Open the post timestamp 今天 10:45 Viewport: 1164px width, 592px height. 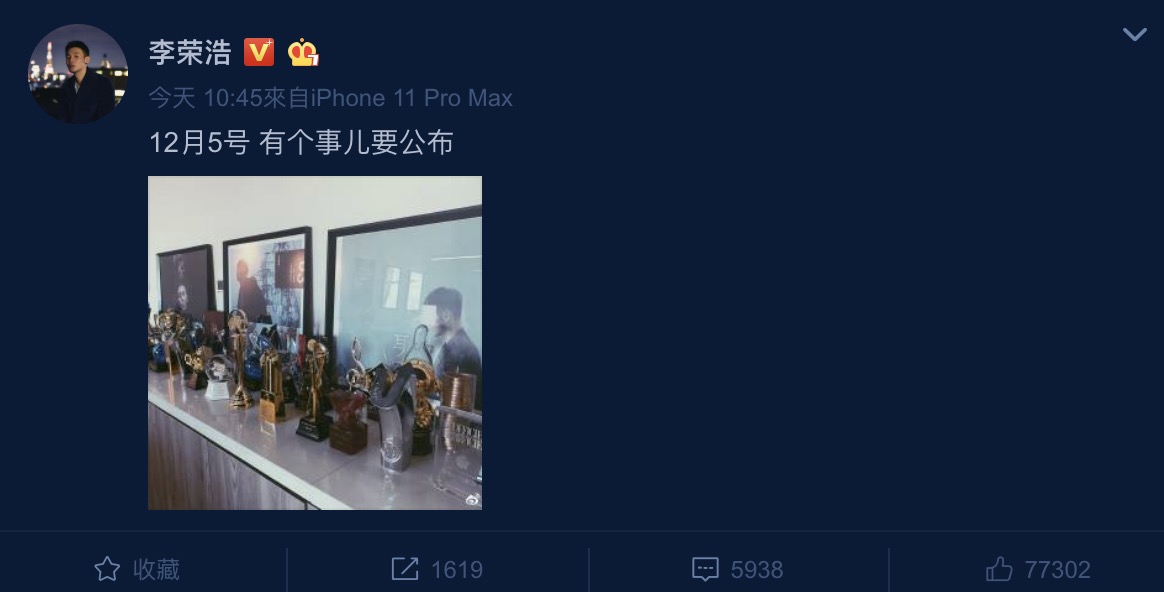pos(205,98)
